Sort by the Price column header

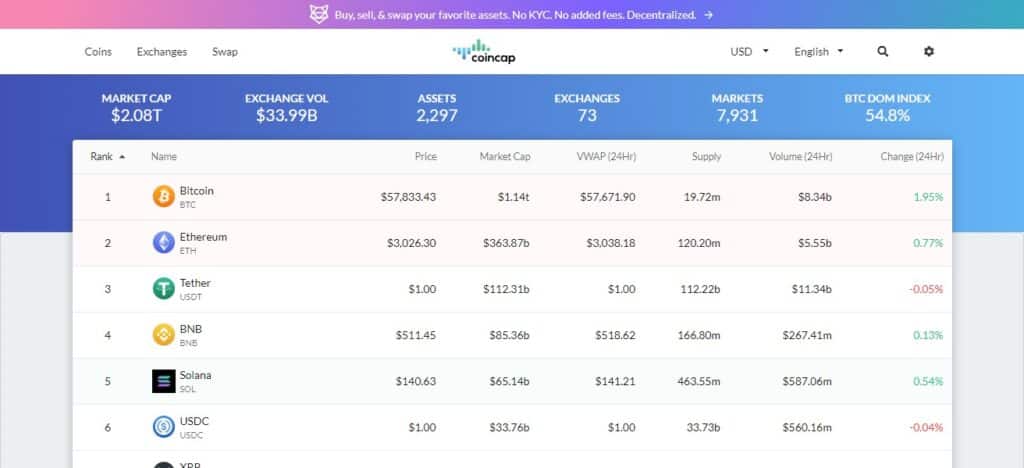425,157
